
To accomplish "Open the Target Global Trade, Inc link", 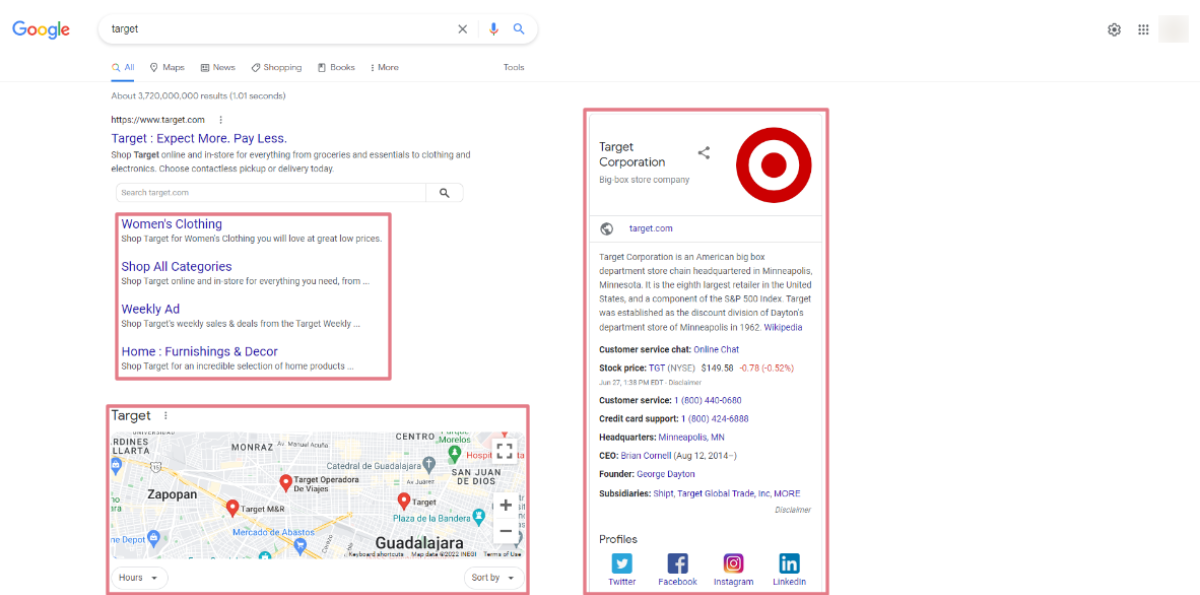I will coord(722,493).
